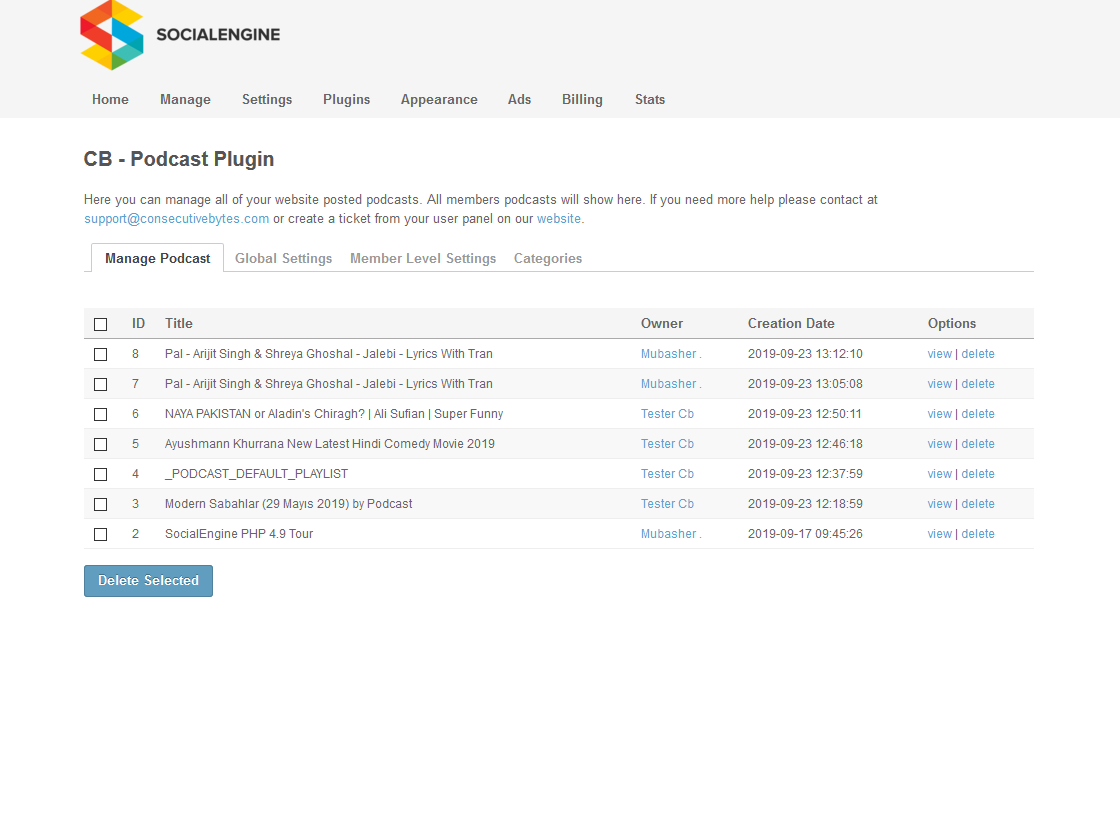View the NAYA PAKISTAN podcast entry
1120x817 pixels.
[x=939, y=414]
